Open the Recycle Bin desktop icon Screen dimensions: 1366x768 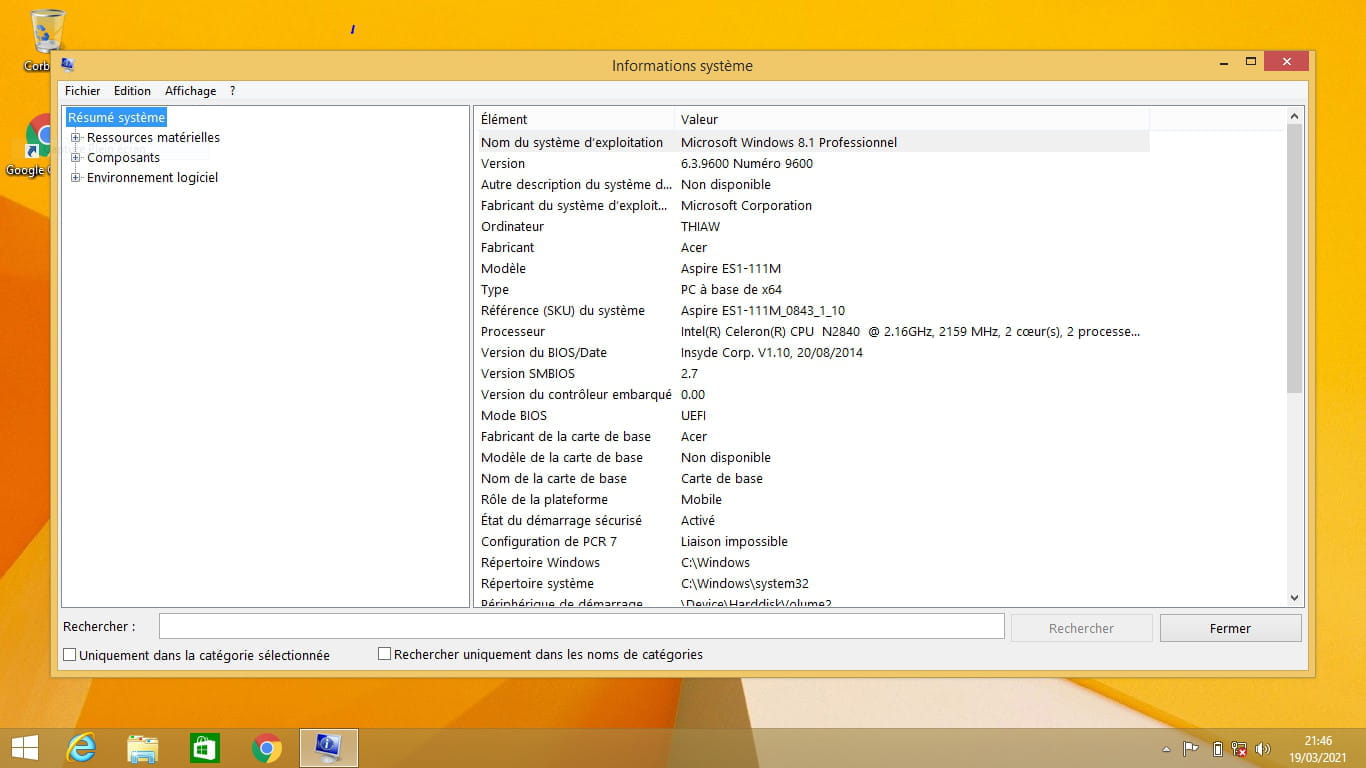(45, 40)
